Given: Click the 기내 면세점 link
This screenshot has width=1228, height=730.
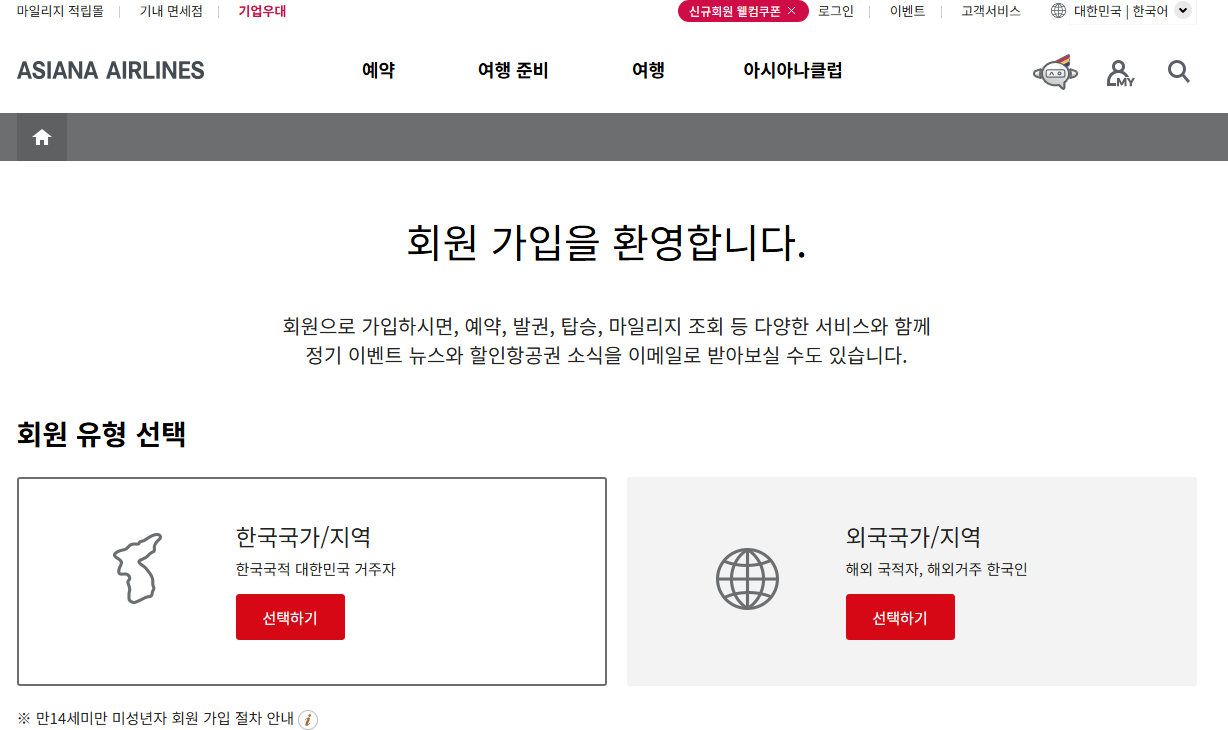Looking at the screenshot, I should (x=171, y=11).
